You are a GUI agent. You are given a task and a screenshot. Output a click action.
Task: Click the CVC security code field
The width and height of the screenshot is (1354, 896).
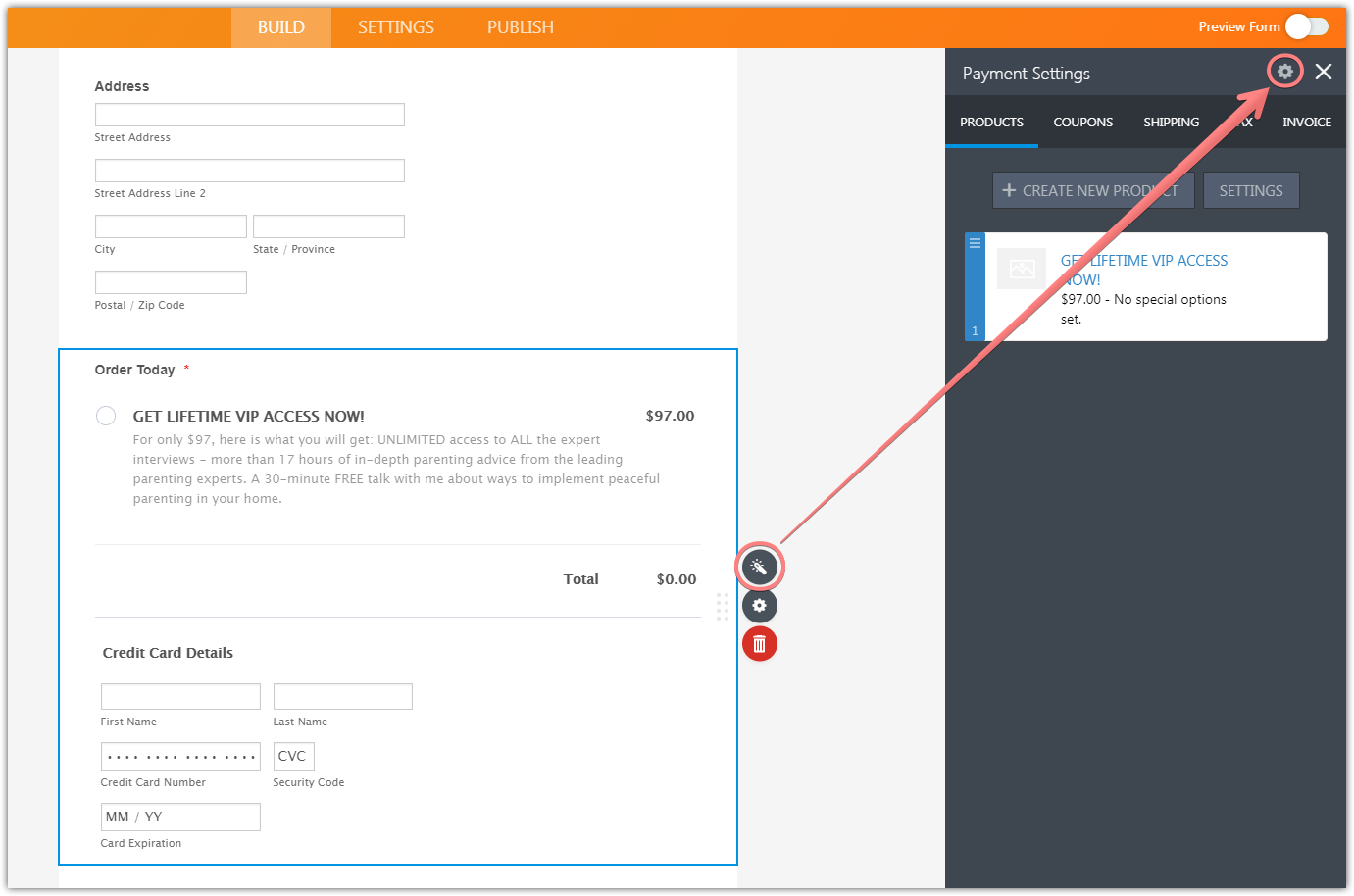293,756
